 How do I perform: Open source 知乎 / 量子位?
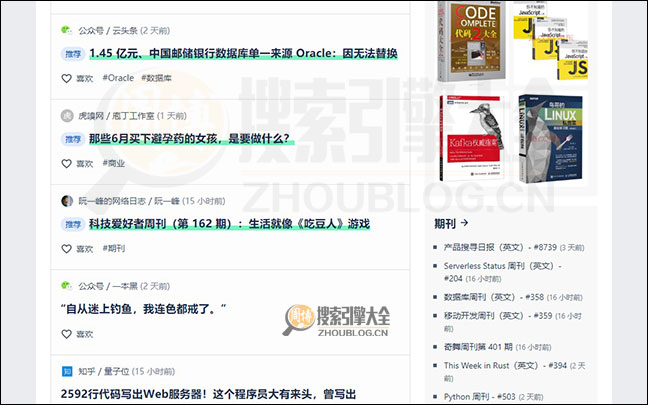[104, 371]
